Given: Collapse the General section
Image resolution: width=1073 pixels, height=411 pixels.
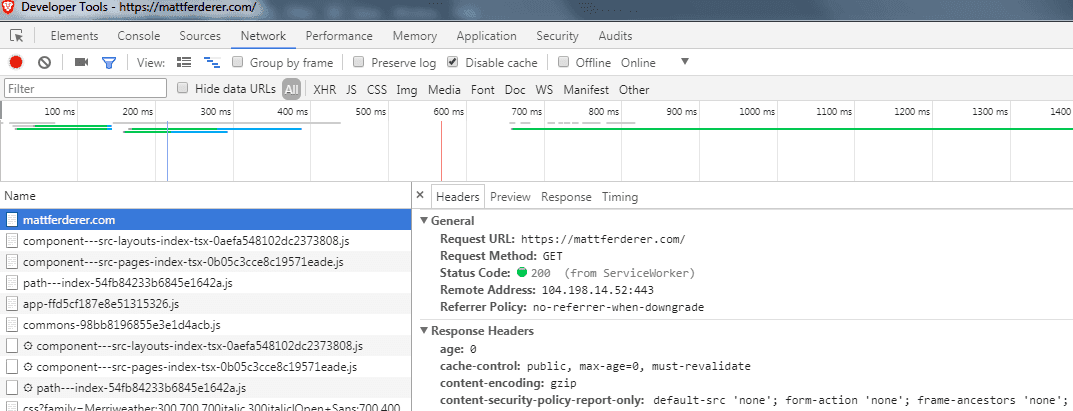Looking at the screenshot, I should coord(424,220).
